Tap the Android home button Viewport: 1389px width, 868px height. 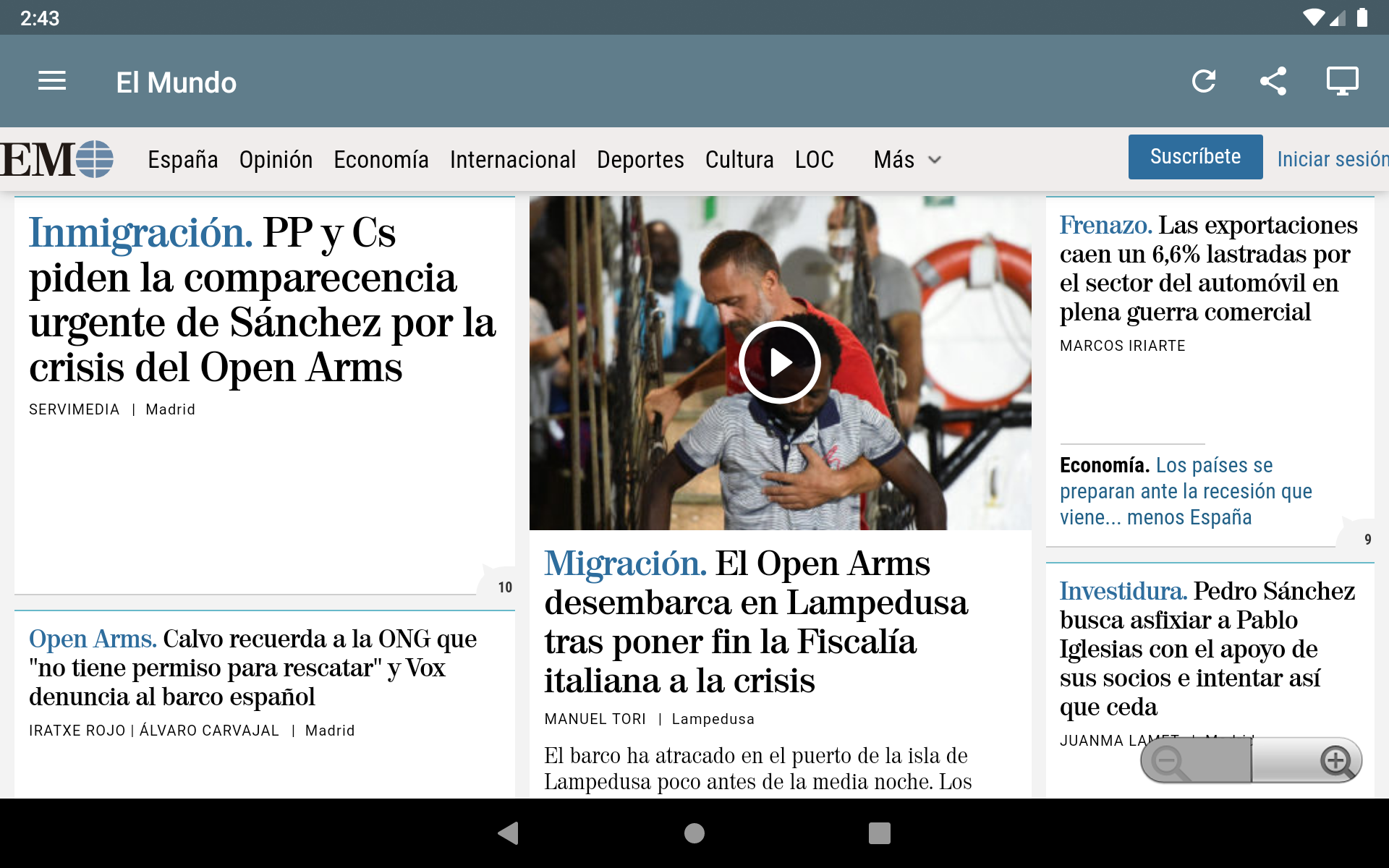pyautogui.click(x=694, y=833)
